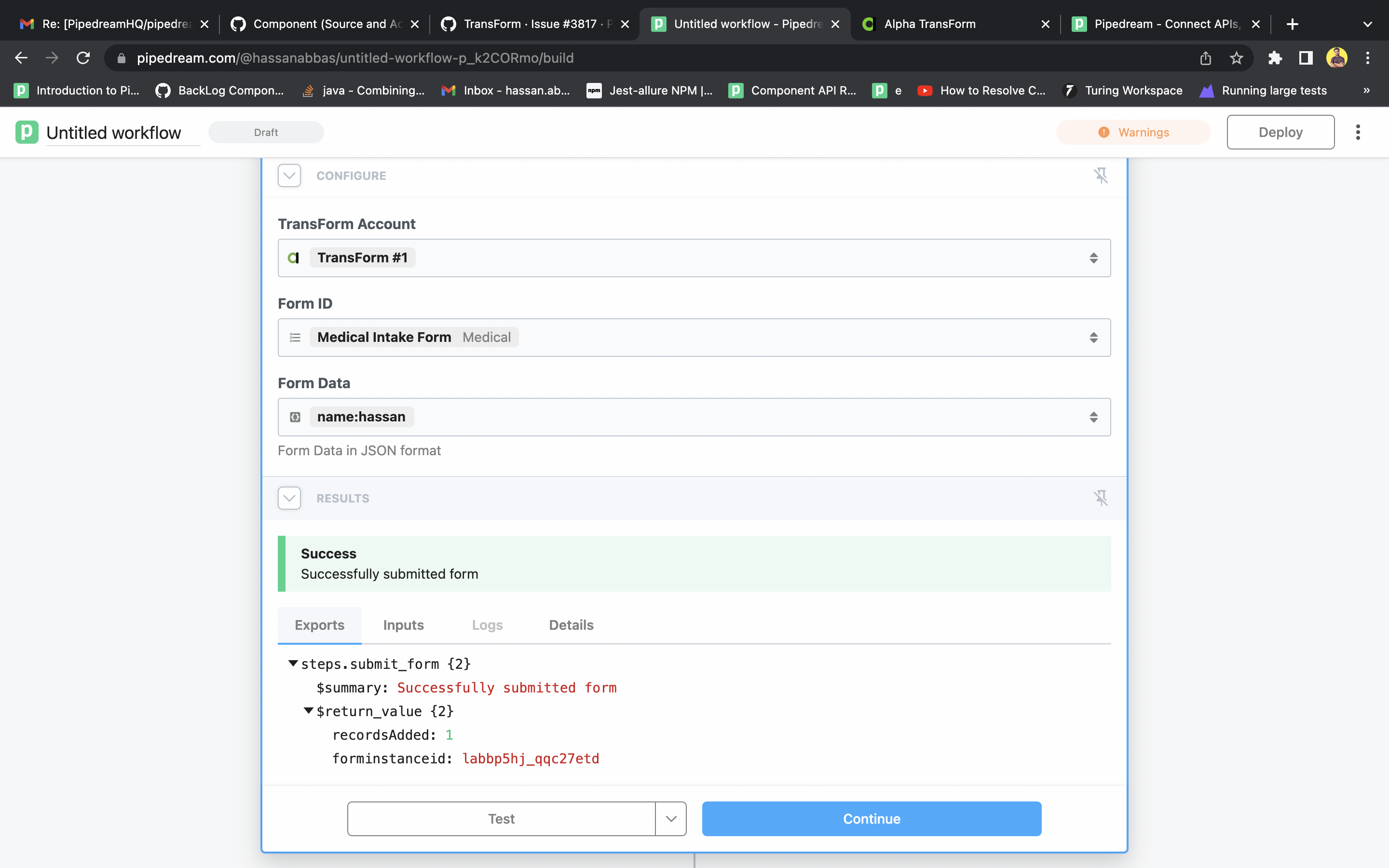Click the Deploy button

(x=1280, y=132)
